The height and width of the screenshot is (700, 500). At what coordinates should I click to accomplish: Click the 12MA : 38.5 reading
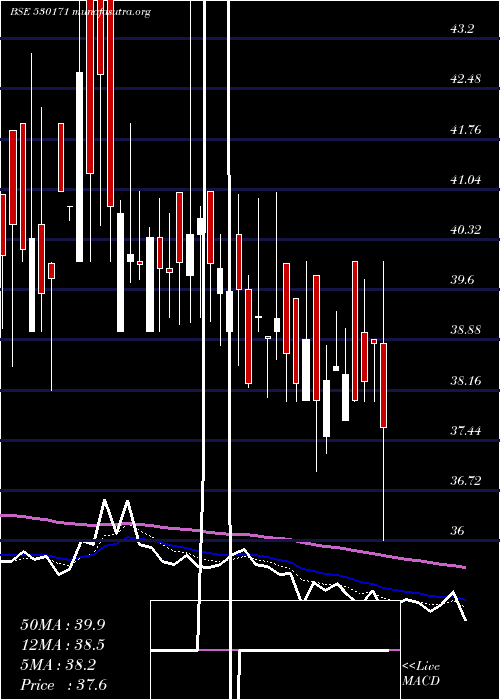point(63,645)
